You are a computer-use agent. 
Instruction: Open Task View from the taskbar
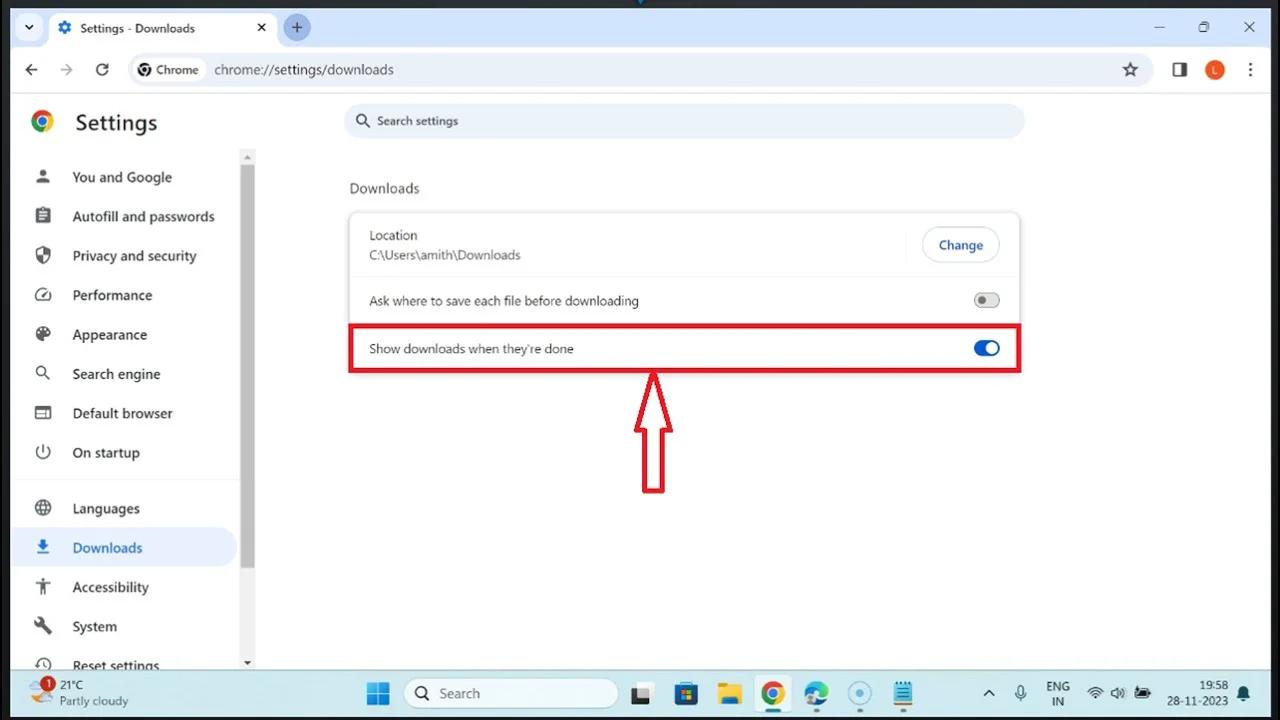641,693
